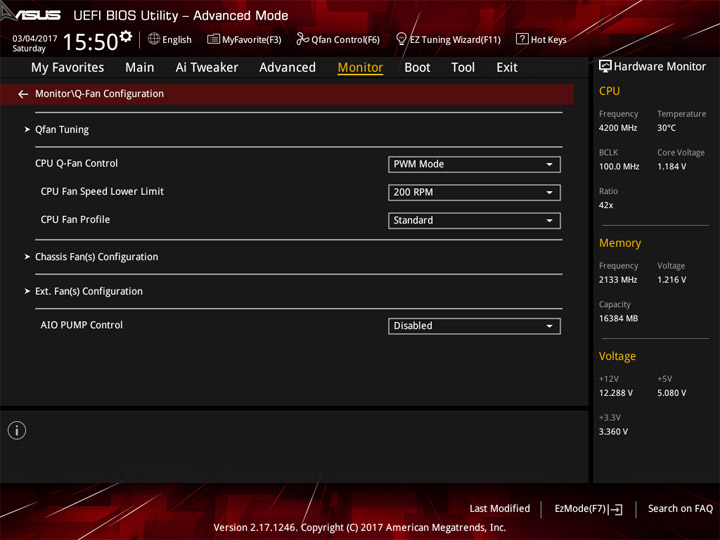This screenshot has height=540, width=720.
Task: Open AIO PUMP Control Disabled dropdown
Action: 474,326
